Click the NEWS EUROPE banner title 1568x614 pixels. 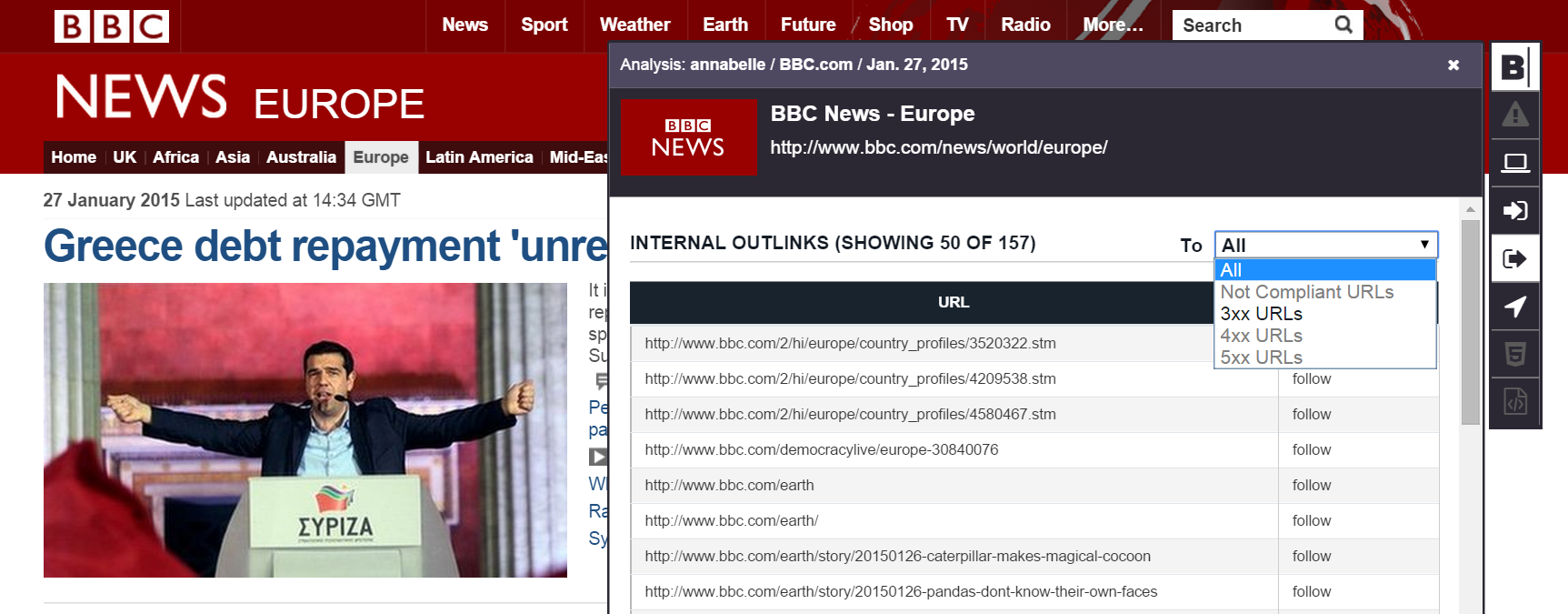(240, 98)
